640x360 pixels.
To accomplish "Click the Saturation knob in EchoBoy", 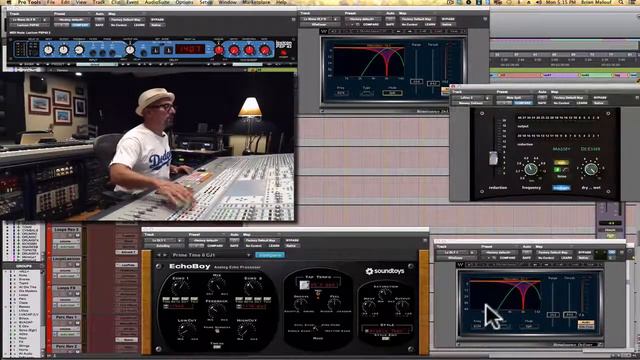I will pyautogui.click(x=384, y=293).
